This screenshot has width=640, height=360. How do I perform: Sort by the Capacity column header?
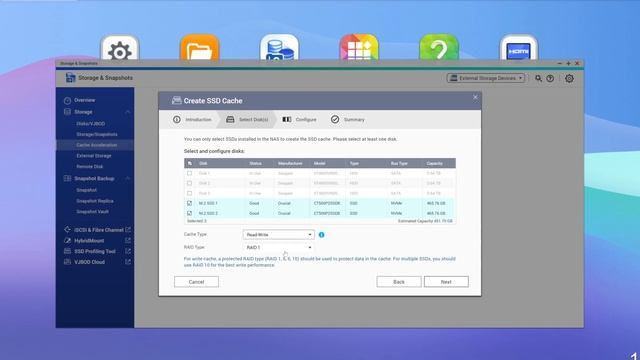(x=435, y=163)
